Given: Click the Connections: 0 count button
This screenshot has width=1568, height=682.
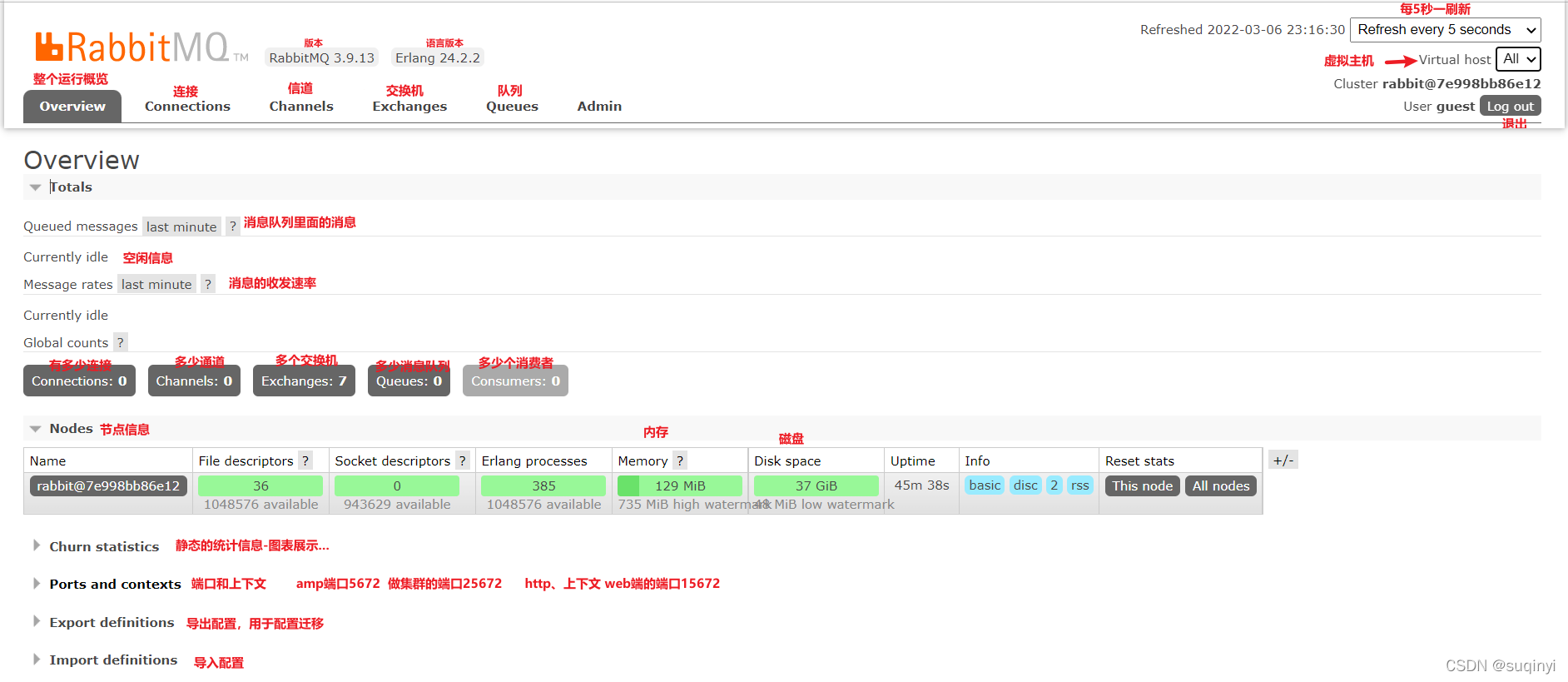Looking at the screenshot, I should point(79,381).
